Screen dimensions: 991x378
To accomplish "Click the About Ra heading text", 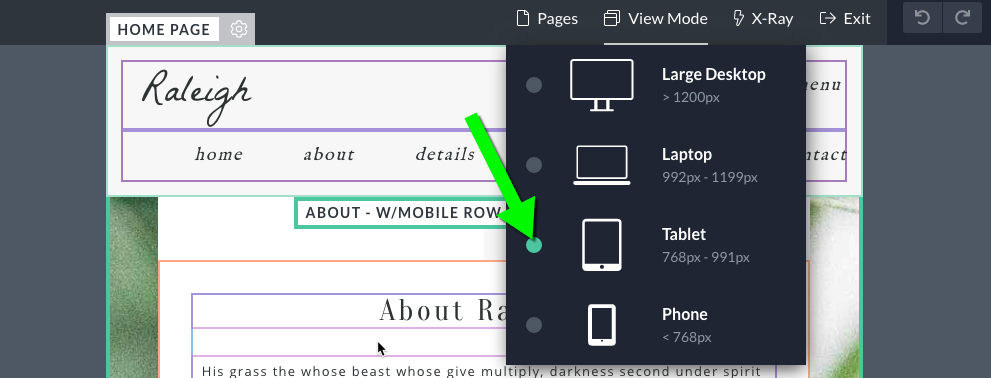I will pos(442,310).
